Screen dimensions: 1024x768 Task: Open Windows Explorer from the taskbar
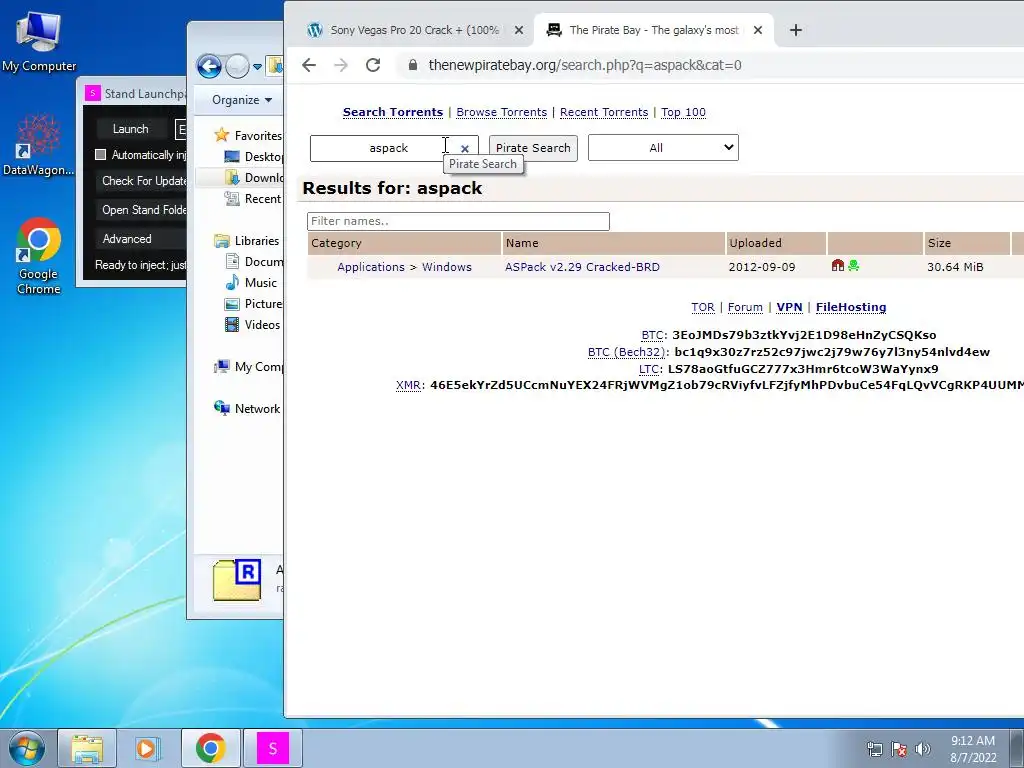pos(87,748)
